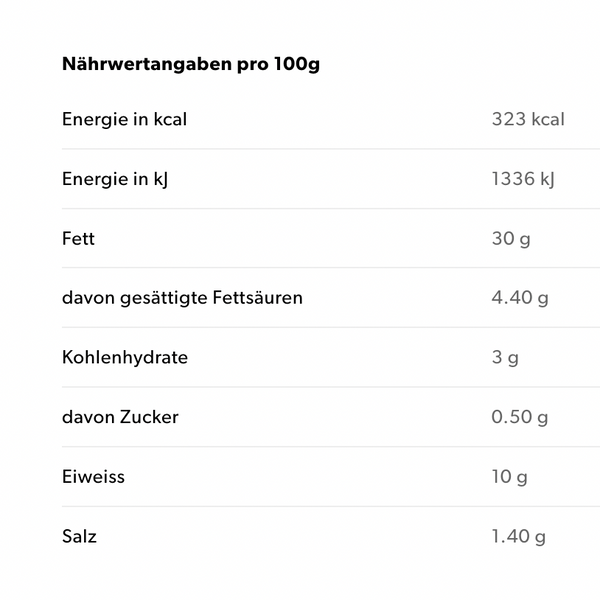600x600 pixels.
Task: Select the Salz row label
Action: click(79, 536)
